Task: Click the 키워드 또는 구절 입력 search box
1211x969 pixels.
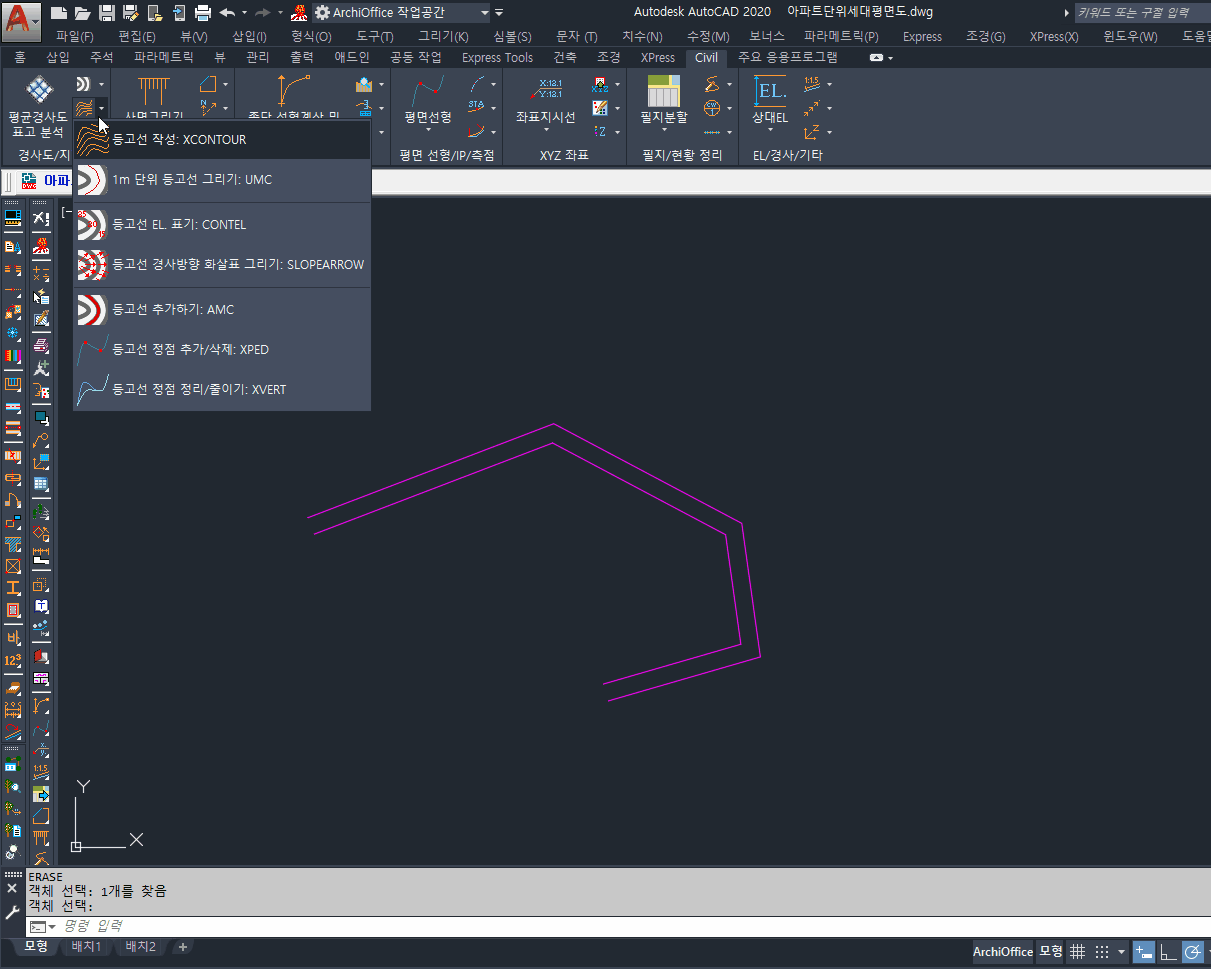Action: [1141, 13]
